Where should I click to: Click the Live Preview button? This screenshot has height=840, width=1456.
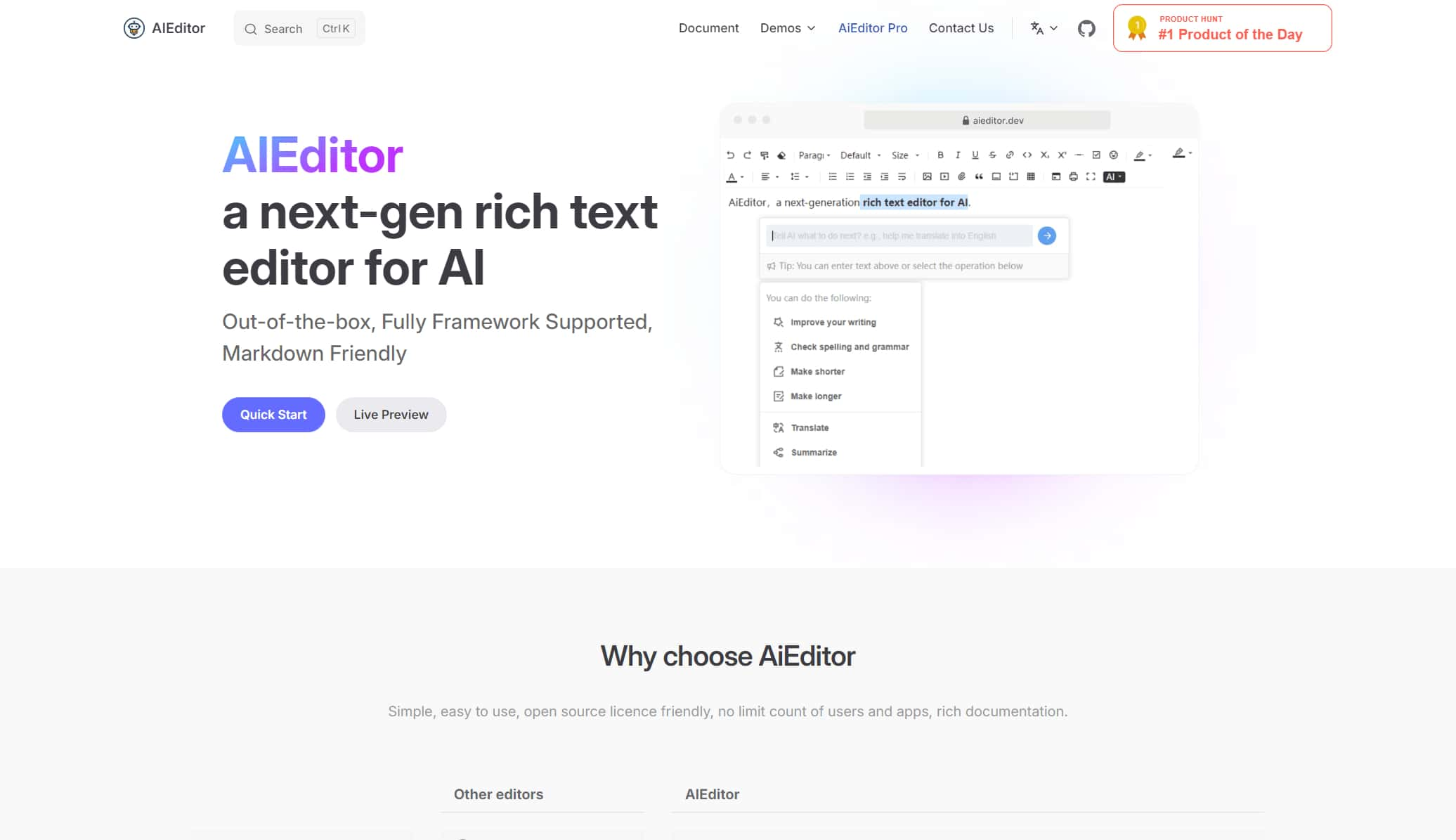(x=391, y=414)
